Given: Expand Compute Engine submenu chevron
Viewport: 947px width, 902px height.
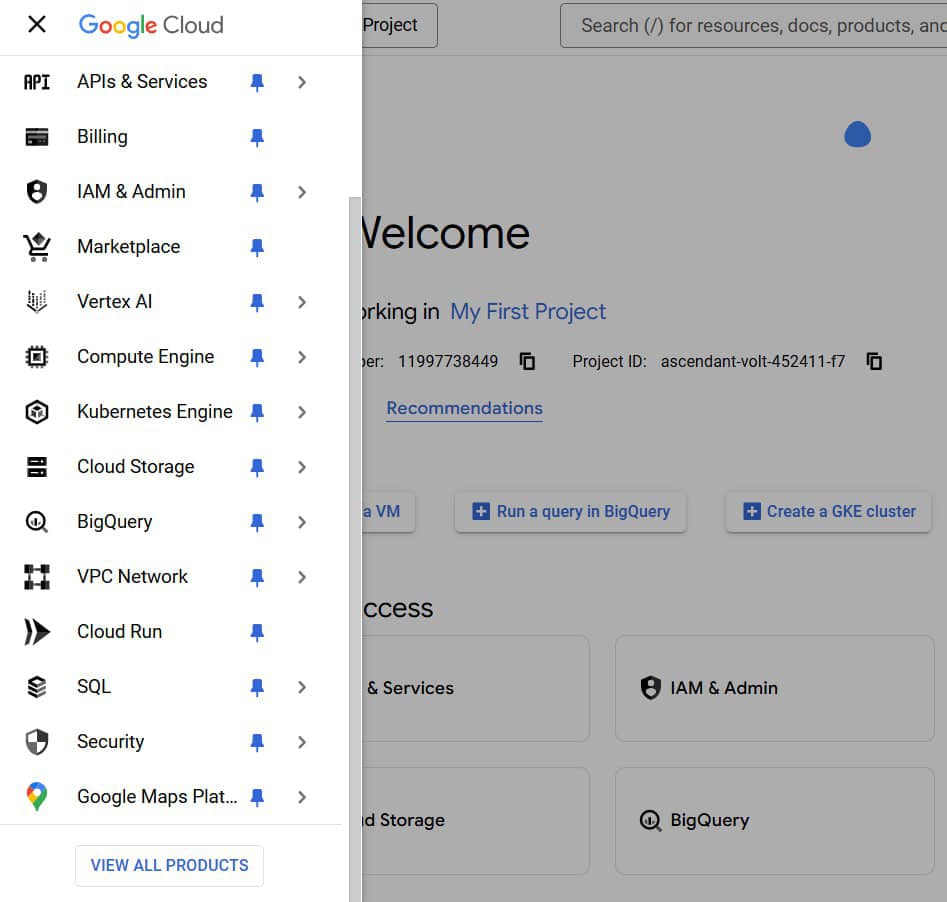Looking at the screenshot, I should 302,357.
